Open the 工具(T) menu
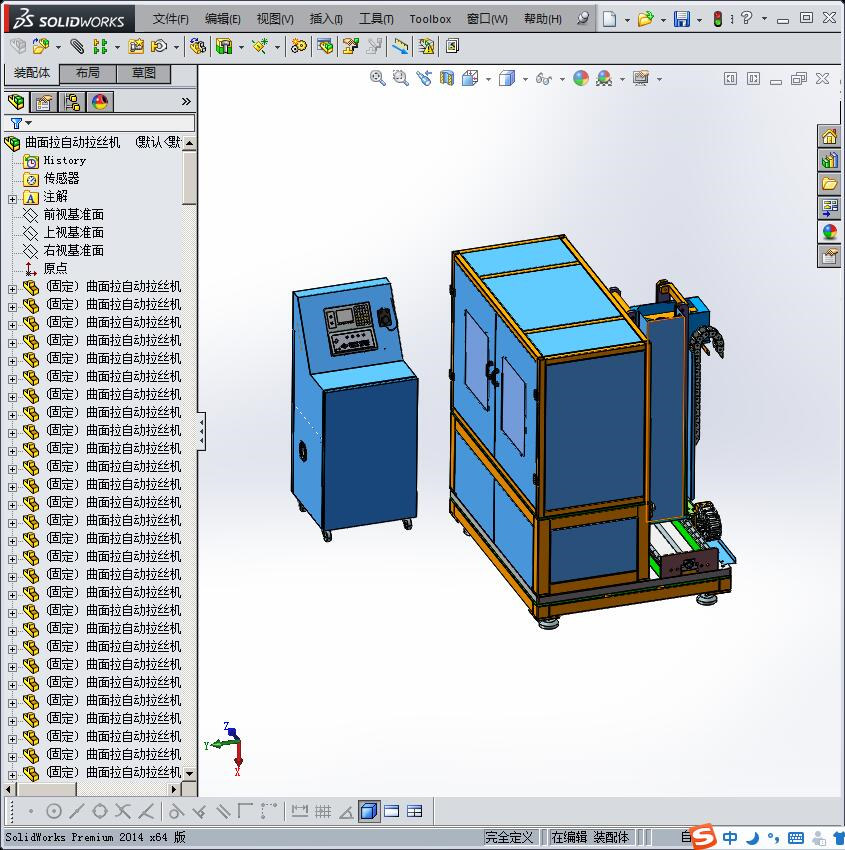The image size is (845, 850). point(376,19)
